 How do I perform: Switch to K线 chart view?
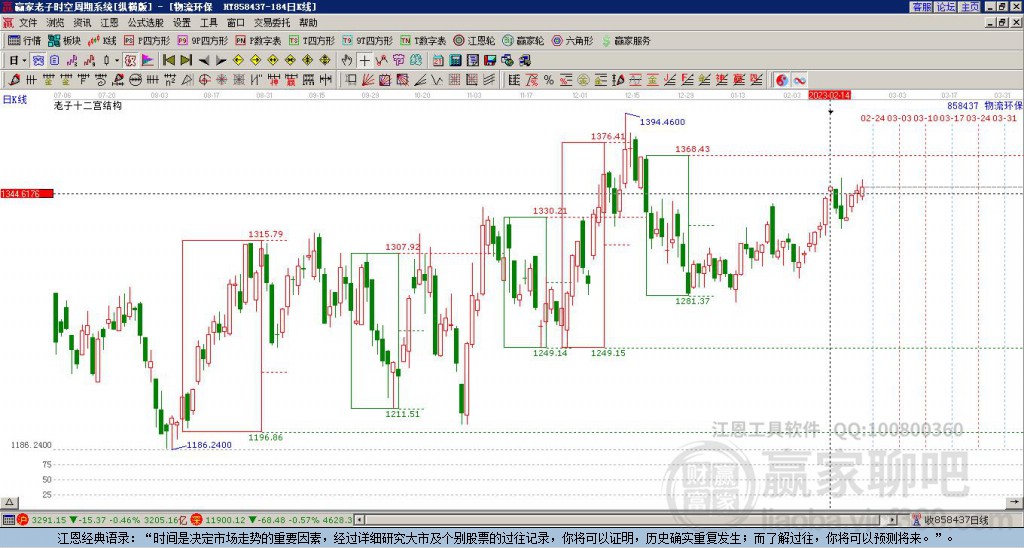coord(102,40)
